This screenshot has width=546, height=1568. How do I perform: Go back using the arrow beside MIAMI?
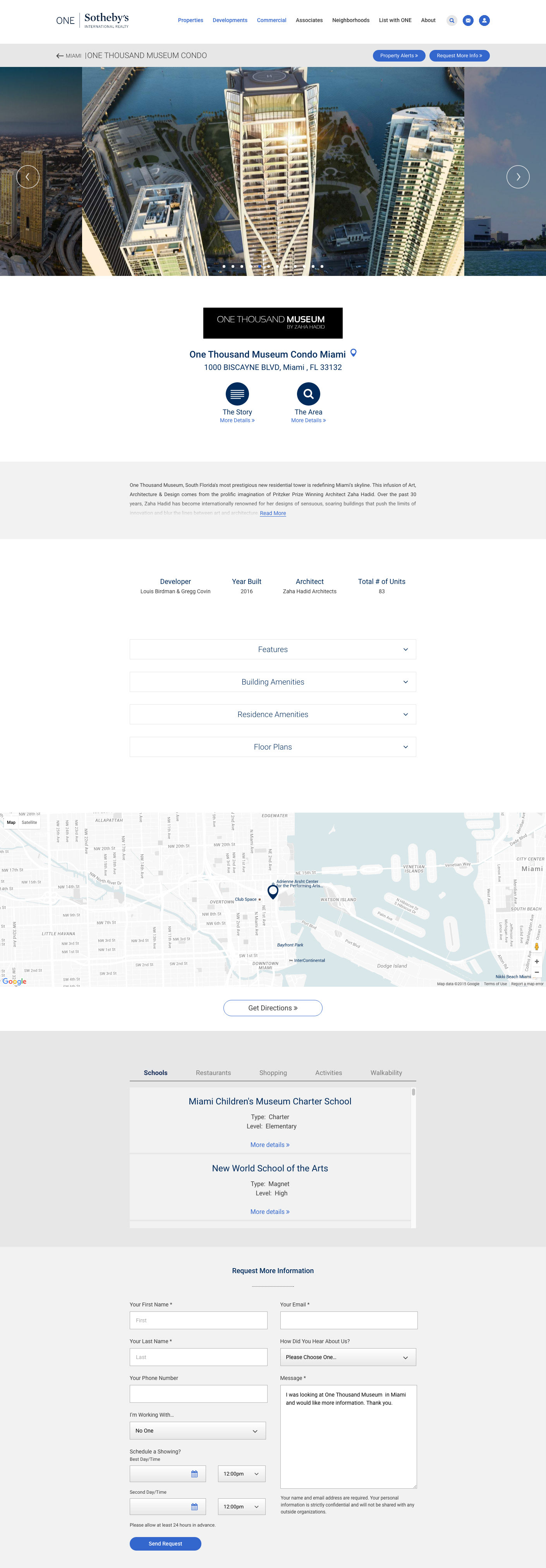pyautogui.click(x=60, y=56)
